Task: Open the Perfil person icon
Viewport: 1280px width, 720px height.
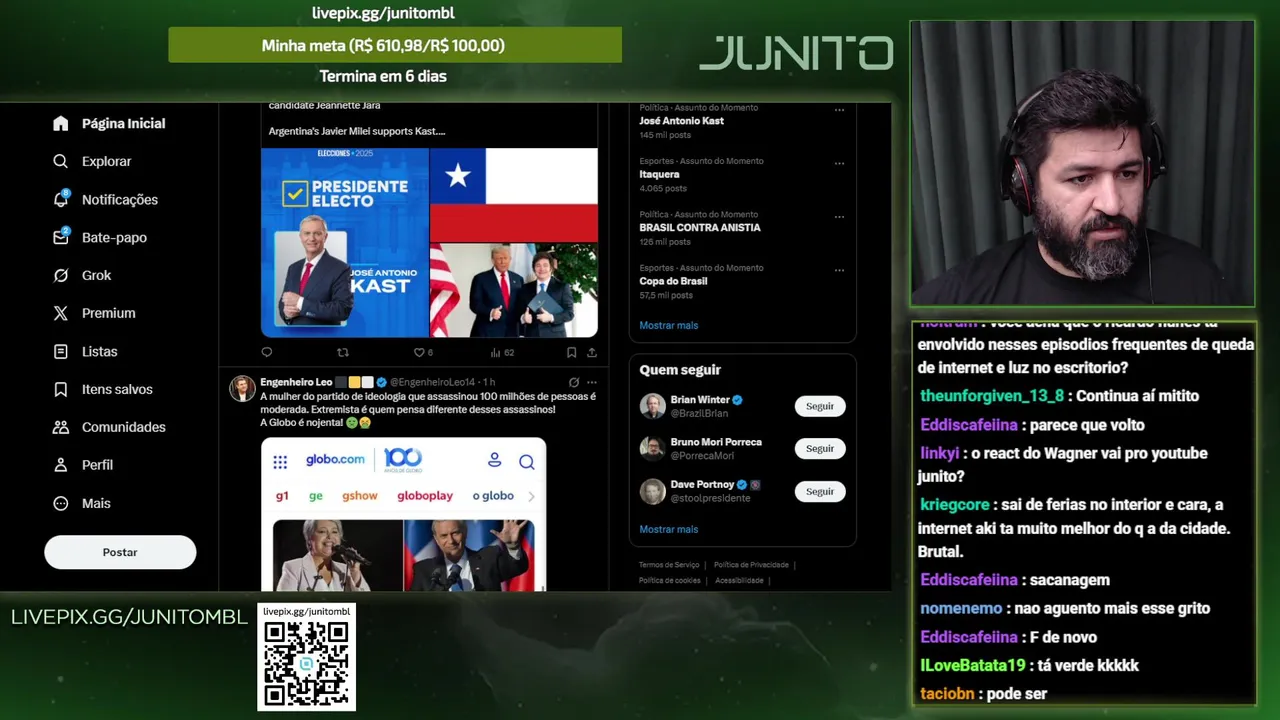Action: tap(61, 465)
